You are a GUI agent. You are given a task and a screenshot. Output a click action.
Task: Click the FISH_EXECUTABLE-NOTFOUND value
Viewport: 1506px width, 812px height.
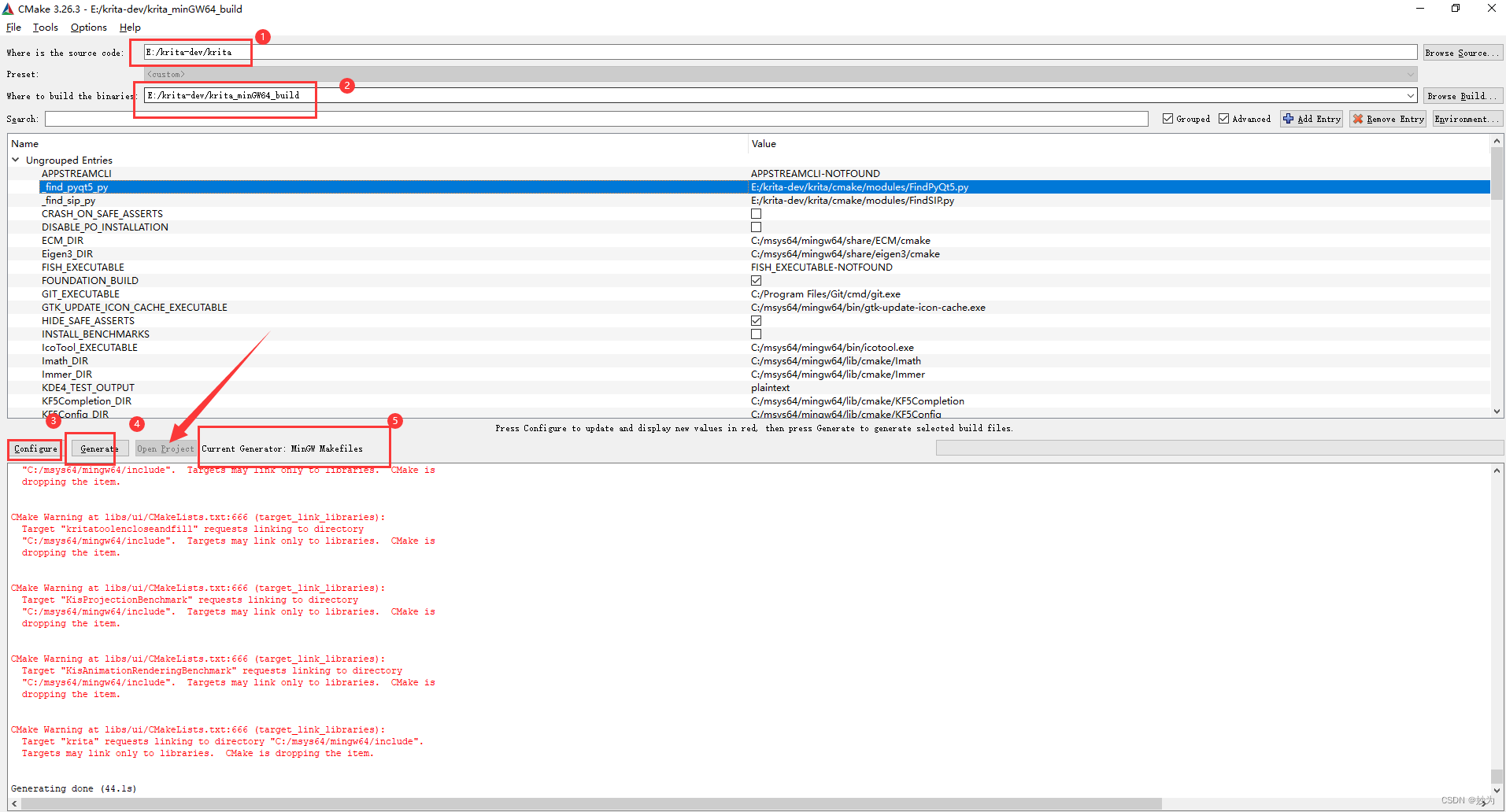coord(822,268)
